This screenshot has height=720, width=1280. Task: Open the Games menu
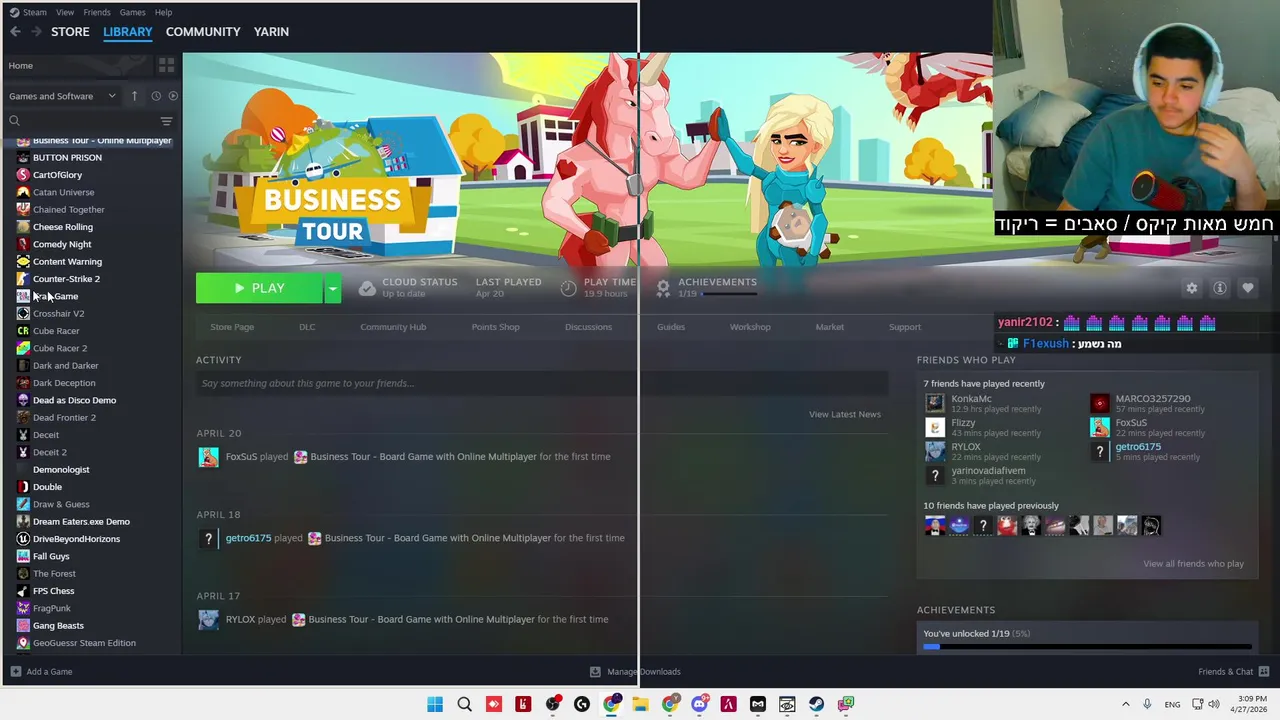point(132,12)
